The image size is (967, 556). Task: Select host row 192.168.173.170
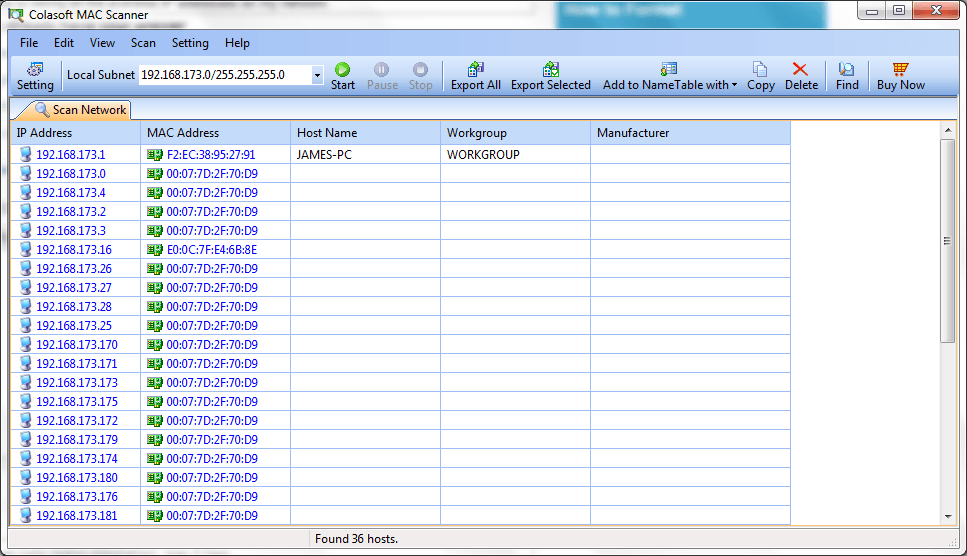coord(400,345)
